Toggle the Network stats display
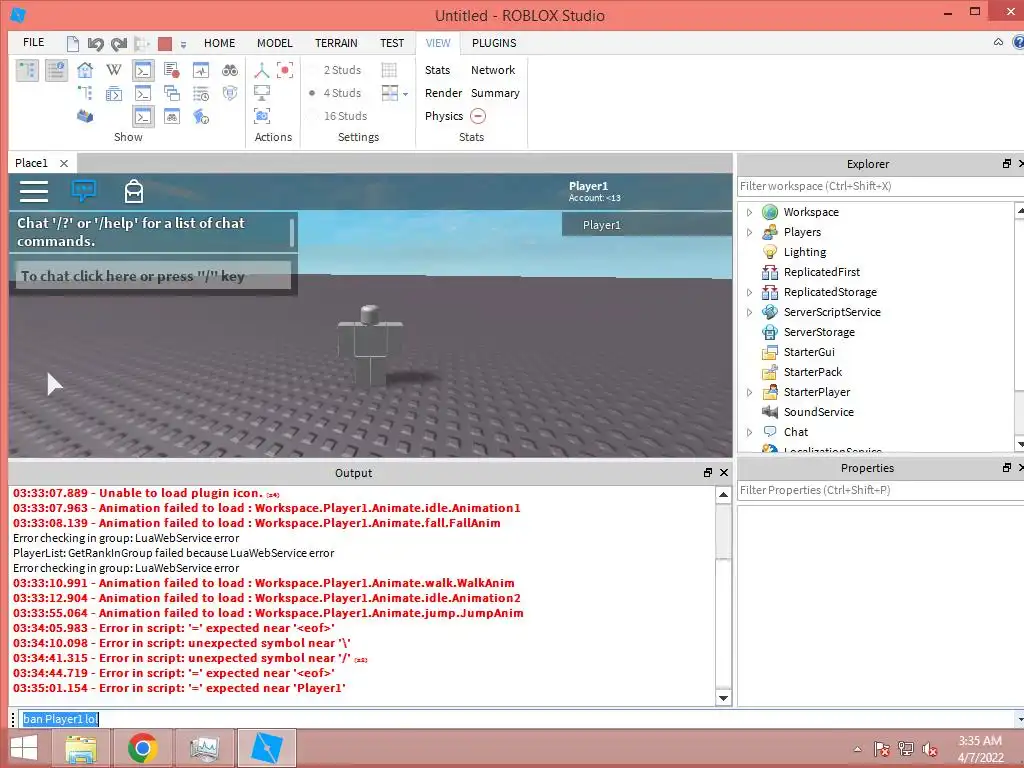 pos(493,70)
